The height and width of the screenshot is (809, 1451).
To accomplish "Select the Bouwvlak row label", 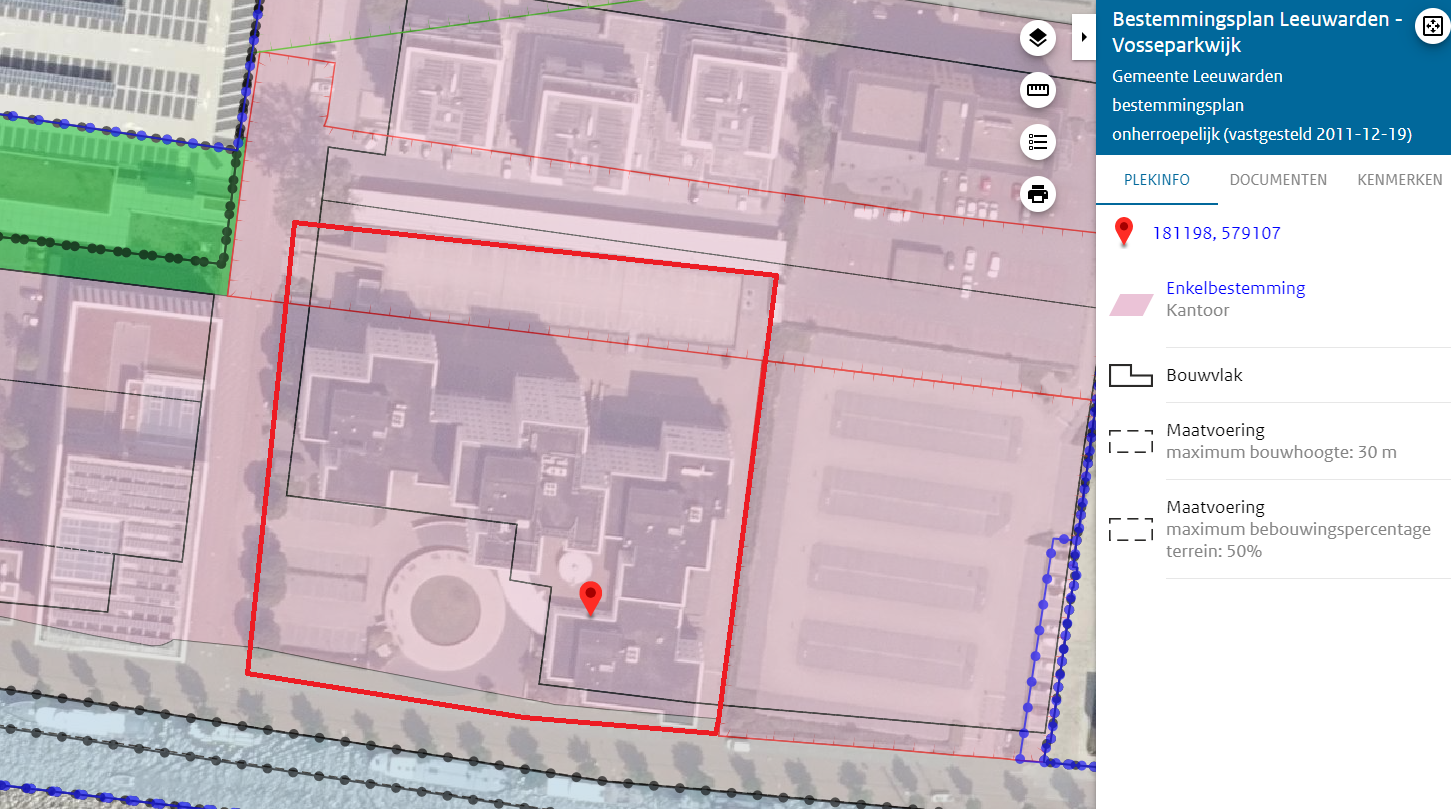I will (x=1204, y=376).
